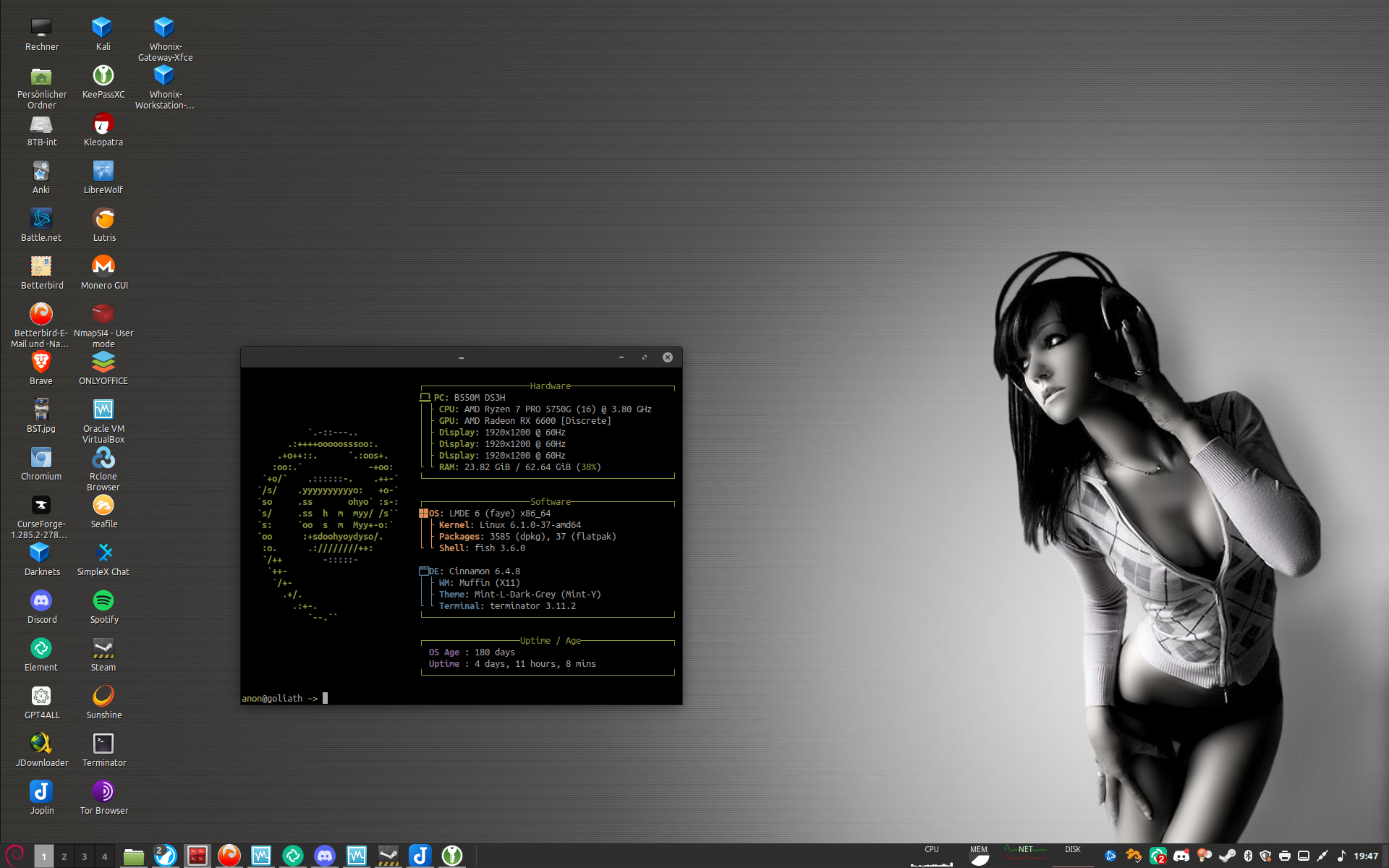Open the Steam tray icon
Viewport: 1389px width, 868px height.
pos(1227,856)
